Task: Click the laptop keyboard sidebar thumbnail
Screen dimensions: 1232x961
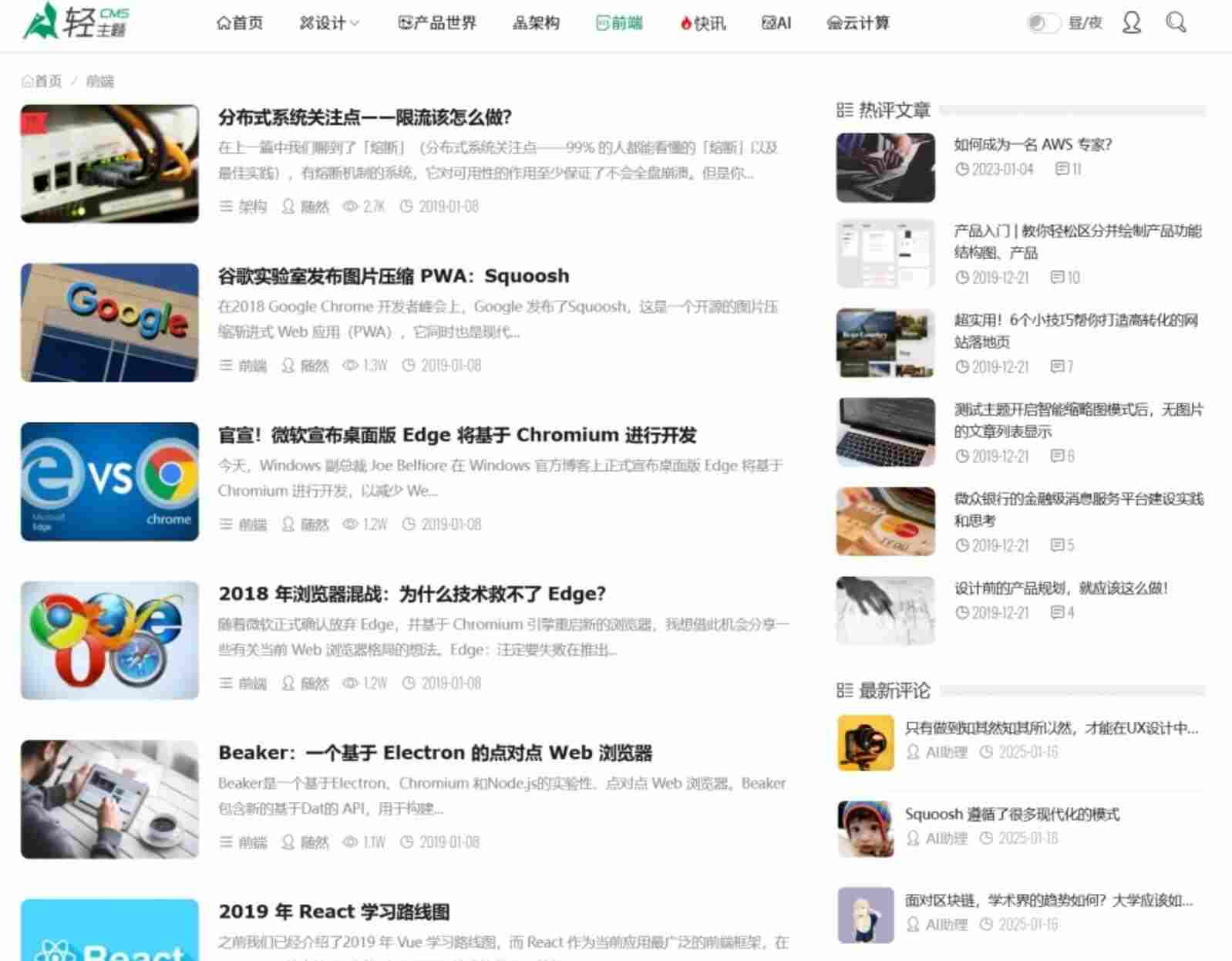Action: click(885, 433)
